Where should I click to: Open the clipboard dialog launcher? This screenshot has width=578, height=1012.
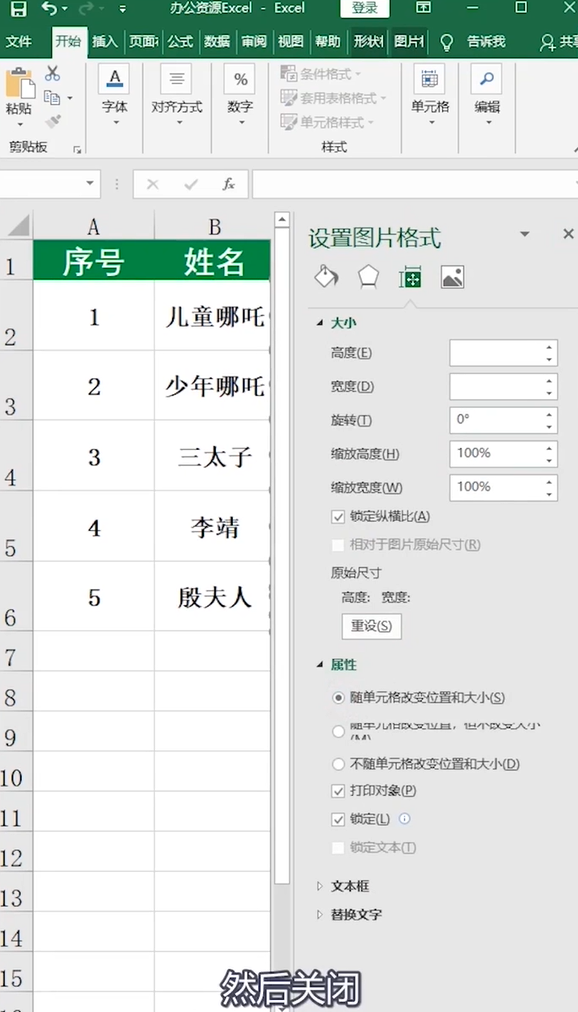coord(77,150)
